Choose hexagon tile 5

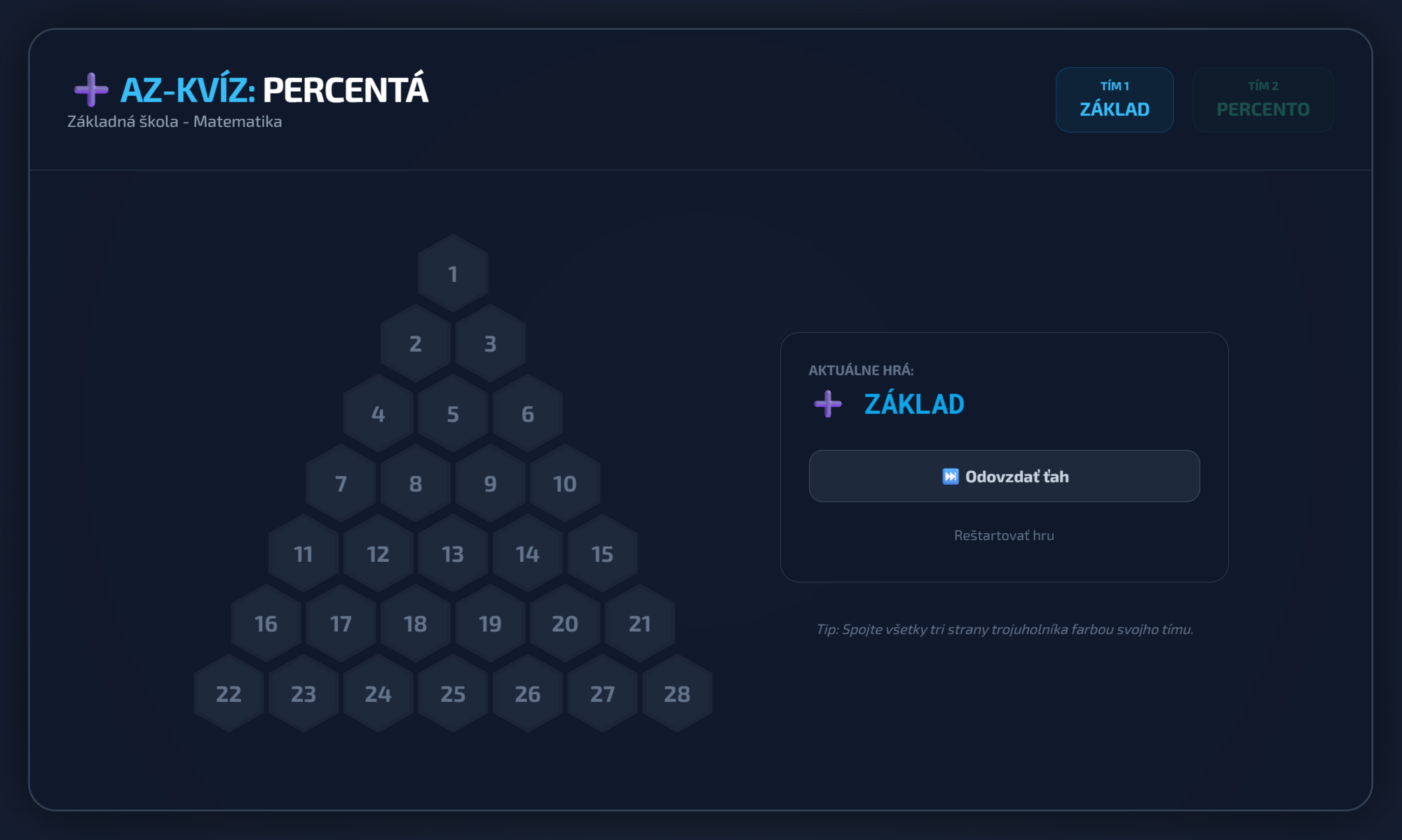(x=453, y=413)
